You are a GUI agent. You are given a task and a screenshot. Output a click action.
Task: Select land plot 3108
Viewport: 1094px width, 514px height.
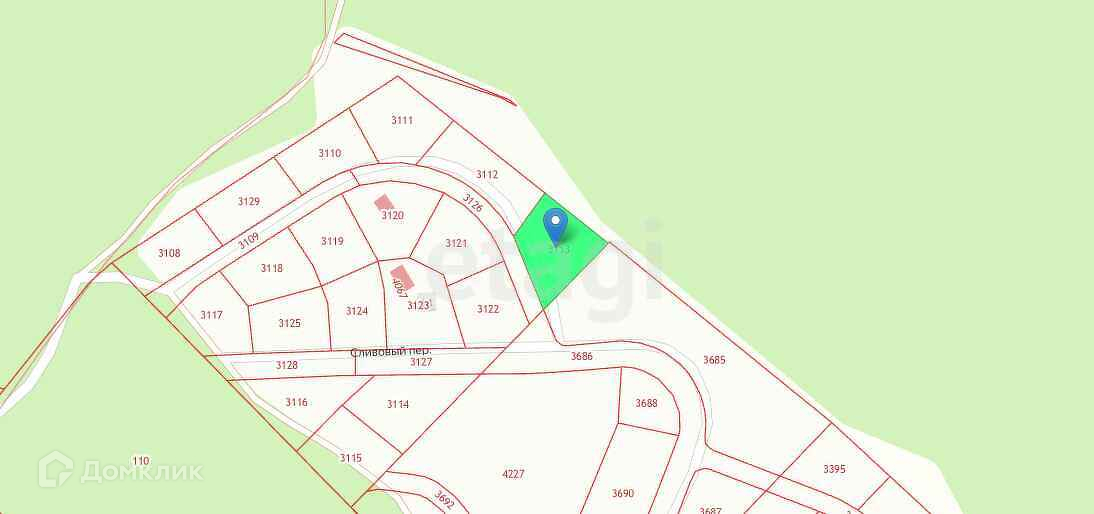tap(169, 253)
